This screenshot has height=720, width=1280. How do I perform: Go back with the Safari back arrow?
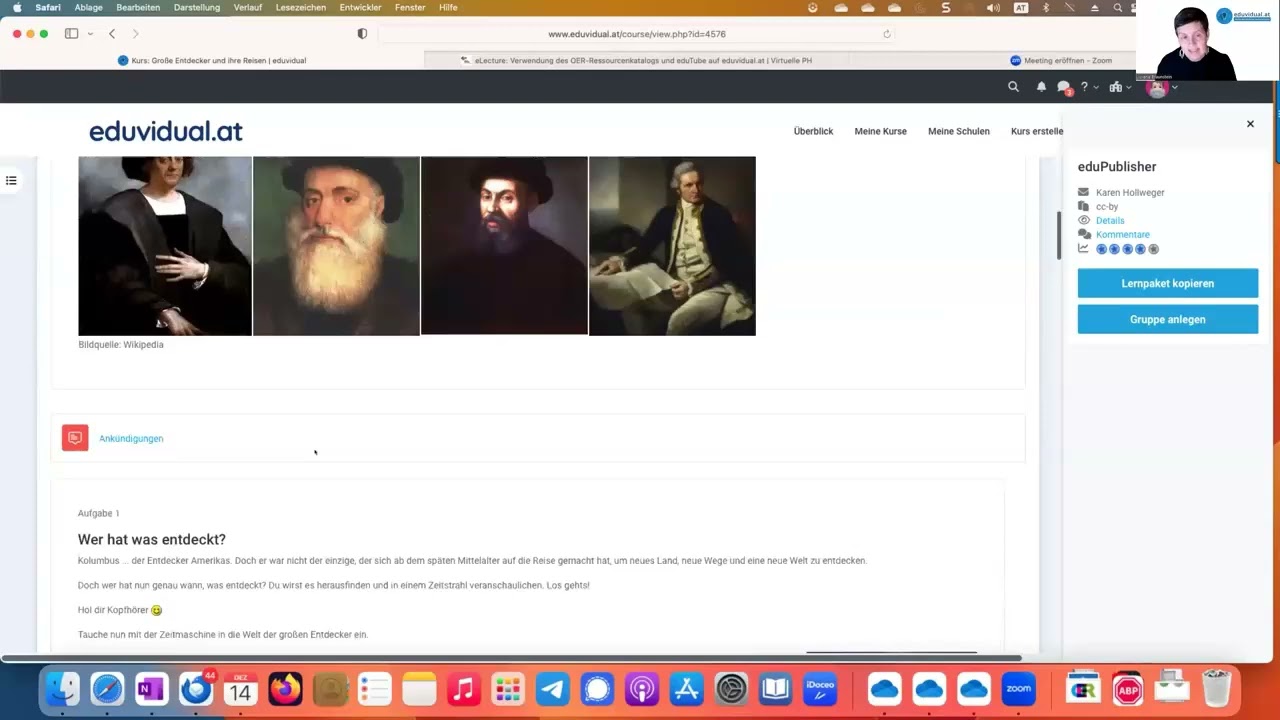(x=112, y=34)
